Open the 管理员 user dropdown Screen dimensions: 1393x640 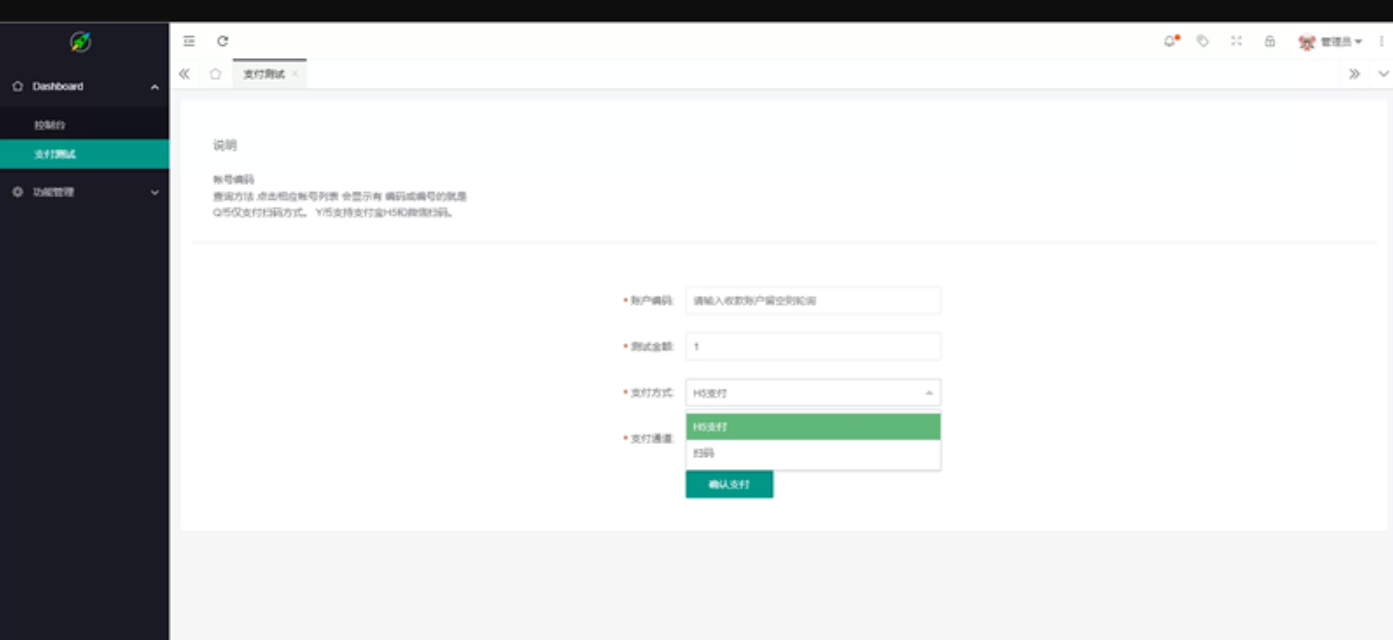click(x=1331, y=42)
